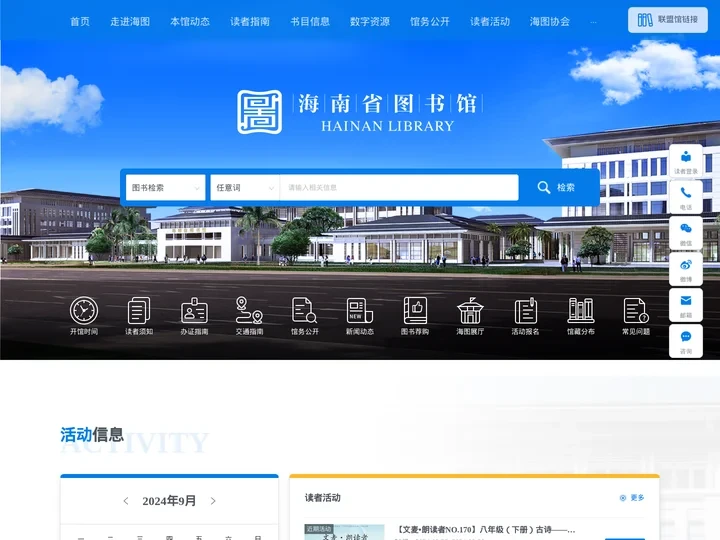Screen dimensions: 720x540
Task: Click the 2024年9月 calendar title
Action: coord(169,501)
